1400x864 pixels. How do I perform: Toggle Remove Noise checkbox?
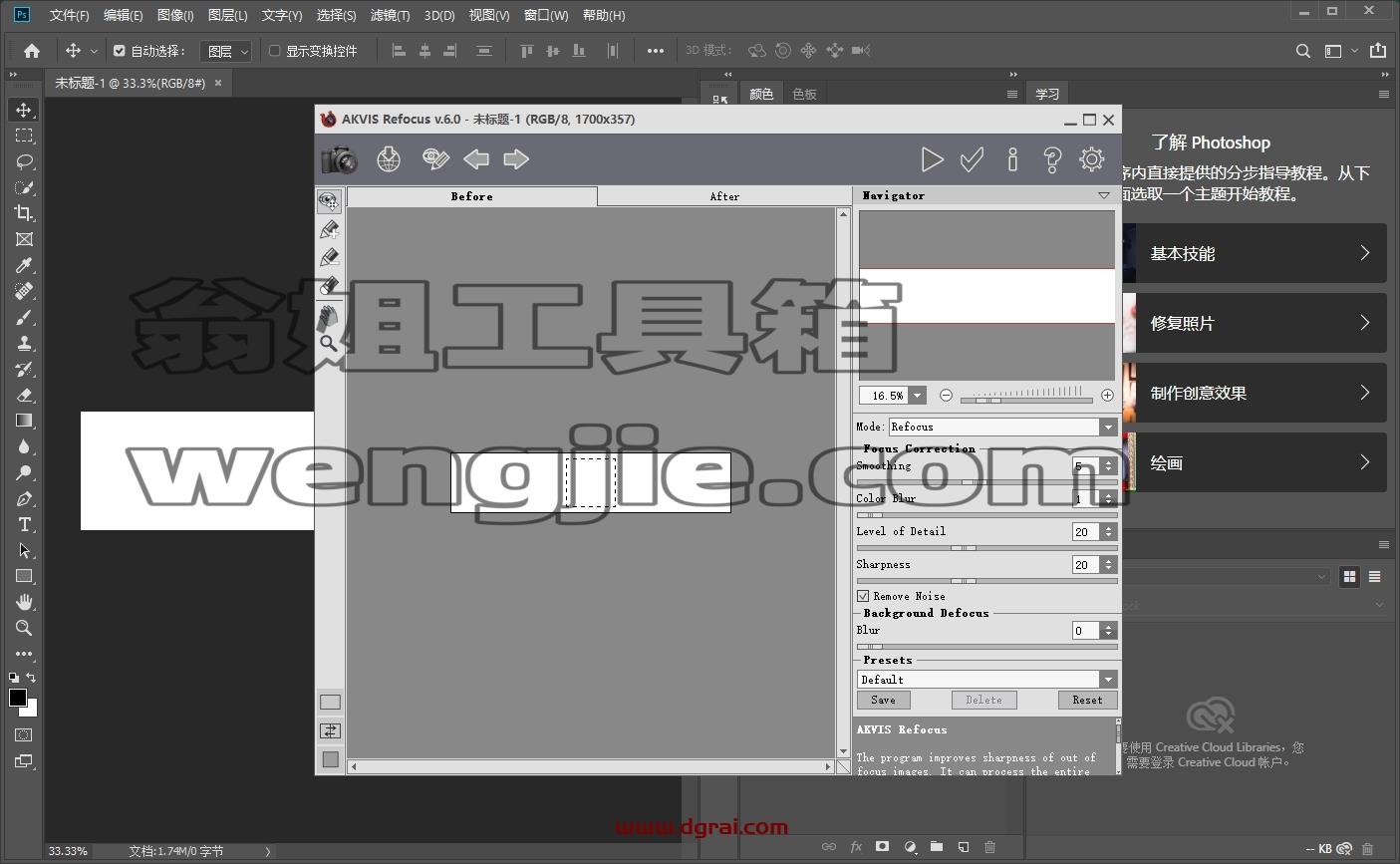(x=863, y=596)
